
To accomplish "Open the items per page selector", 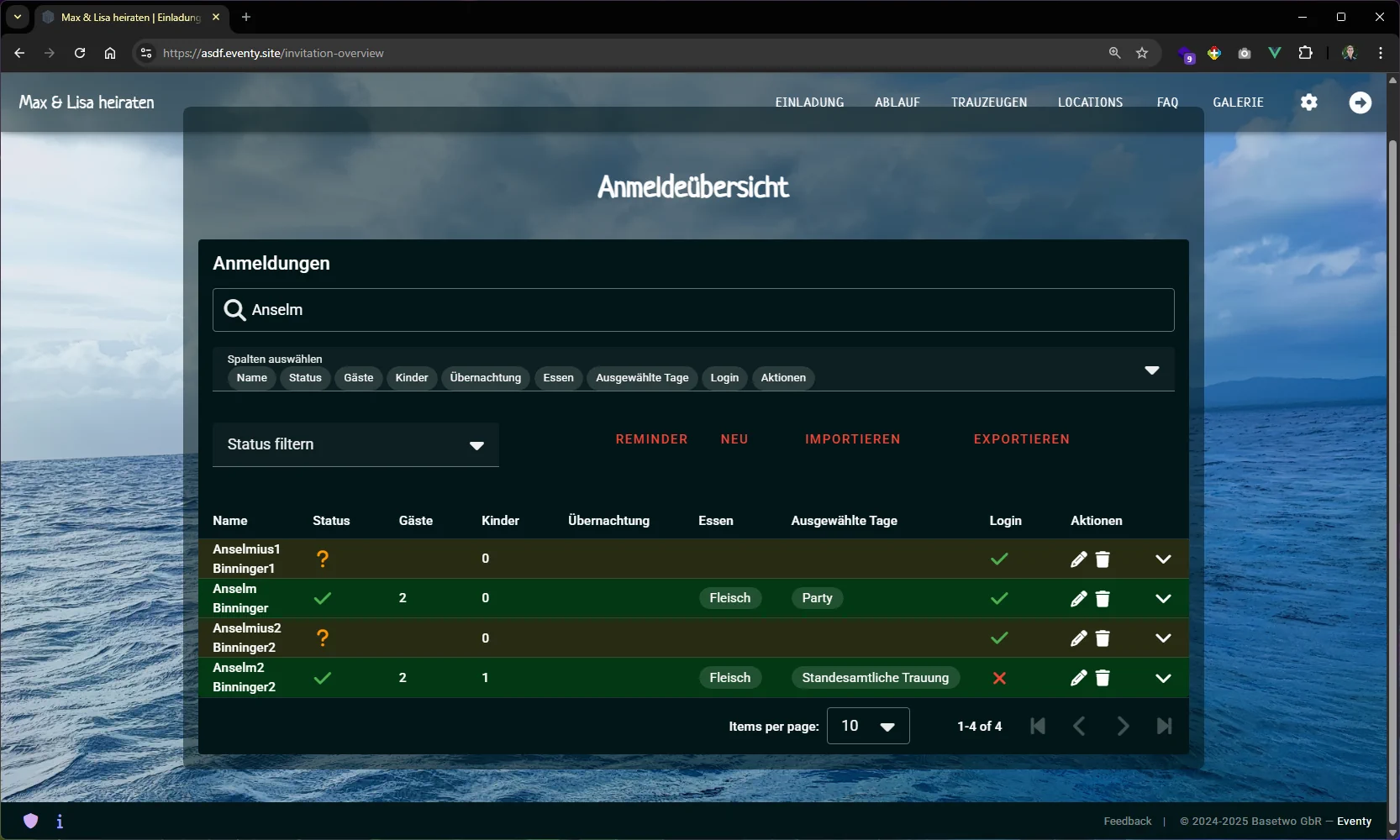I will click(x=867, y=726).
